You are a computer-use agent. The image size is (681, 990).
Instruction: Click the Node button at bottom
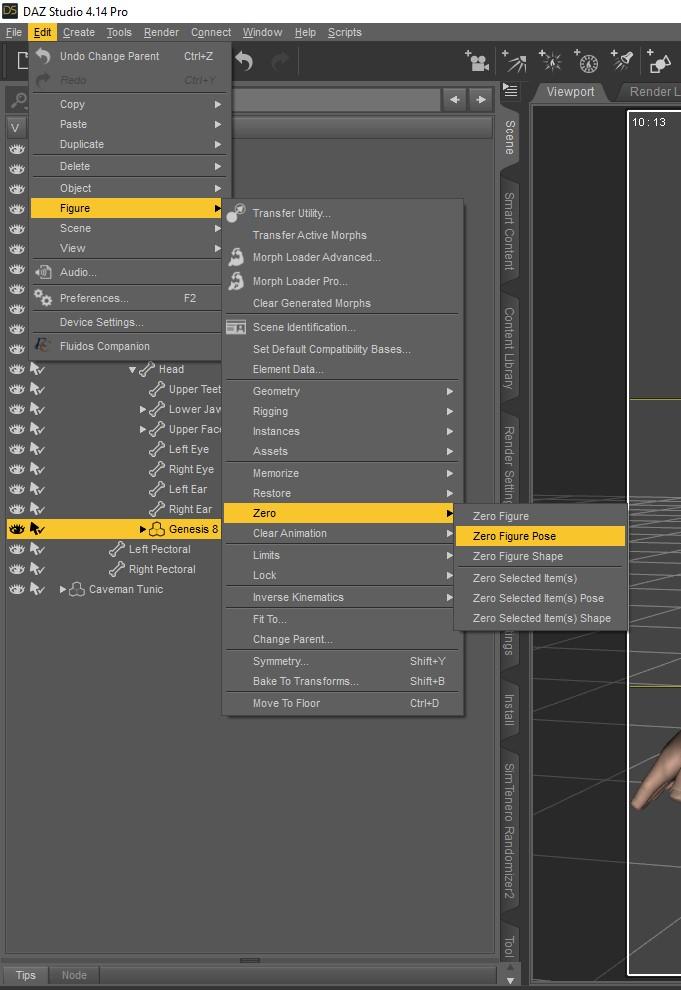[x=74, y=975]
